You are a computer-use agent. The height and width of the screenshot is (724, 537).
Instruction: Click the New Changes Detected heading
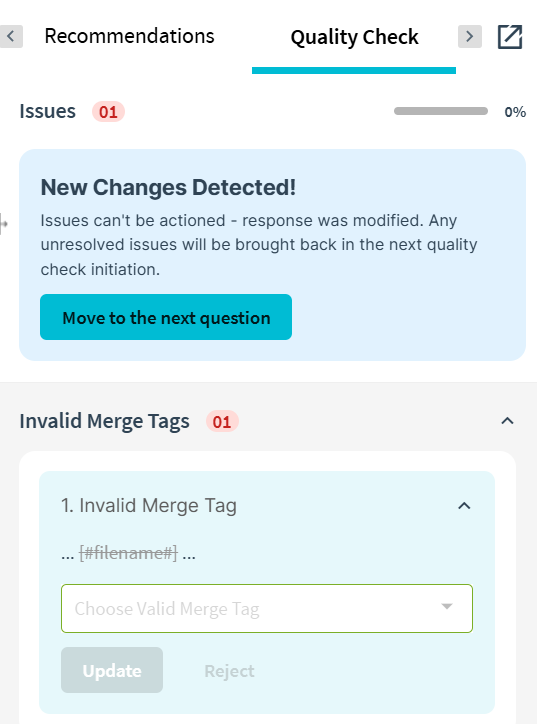168,187
